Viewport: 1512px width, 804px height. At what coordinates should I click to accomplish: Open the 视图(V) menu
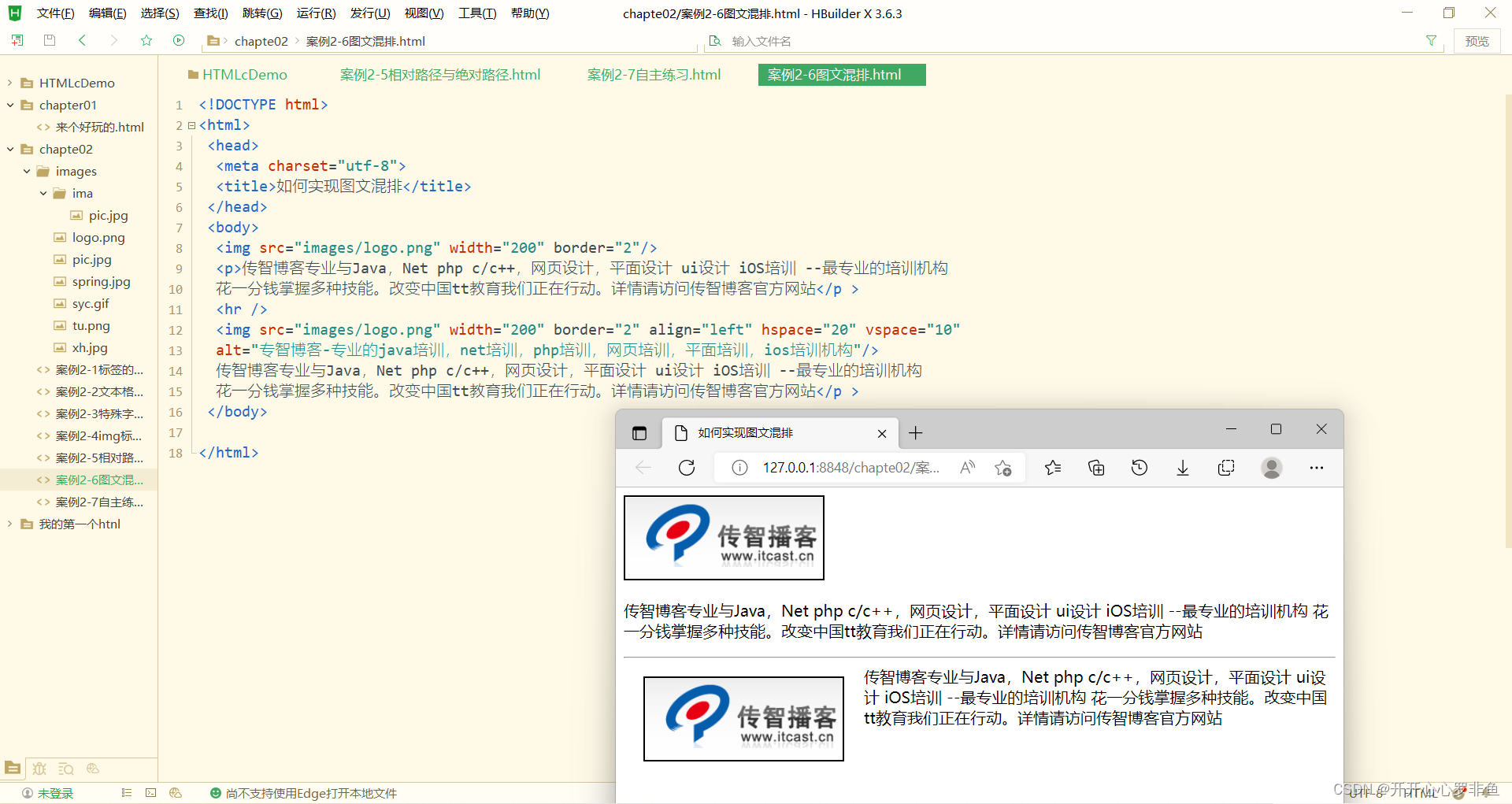click(x=424, y=13)
